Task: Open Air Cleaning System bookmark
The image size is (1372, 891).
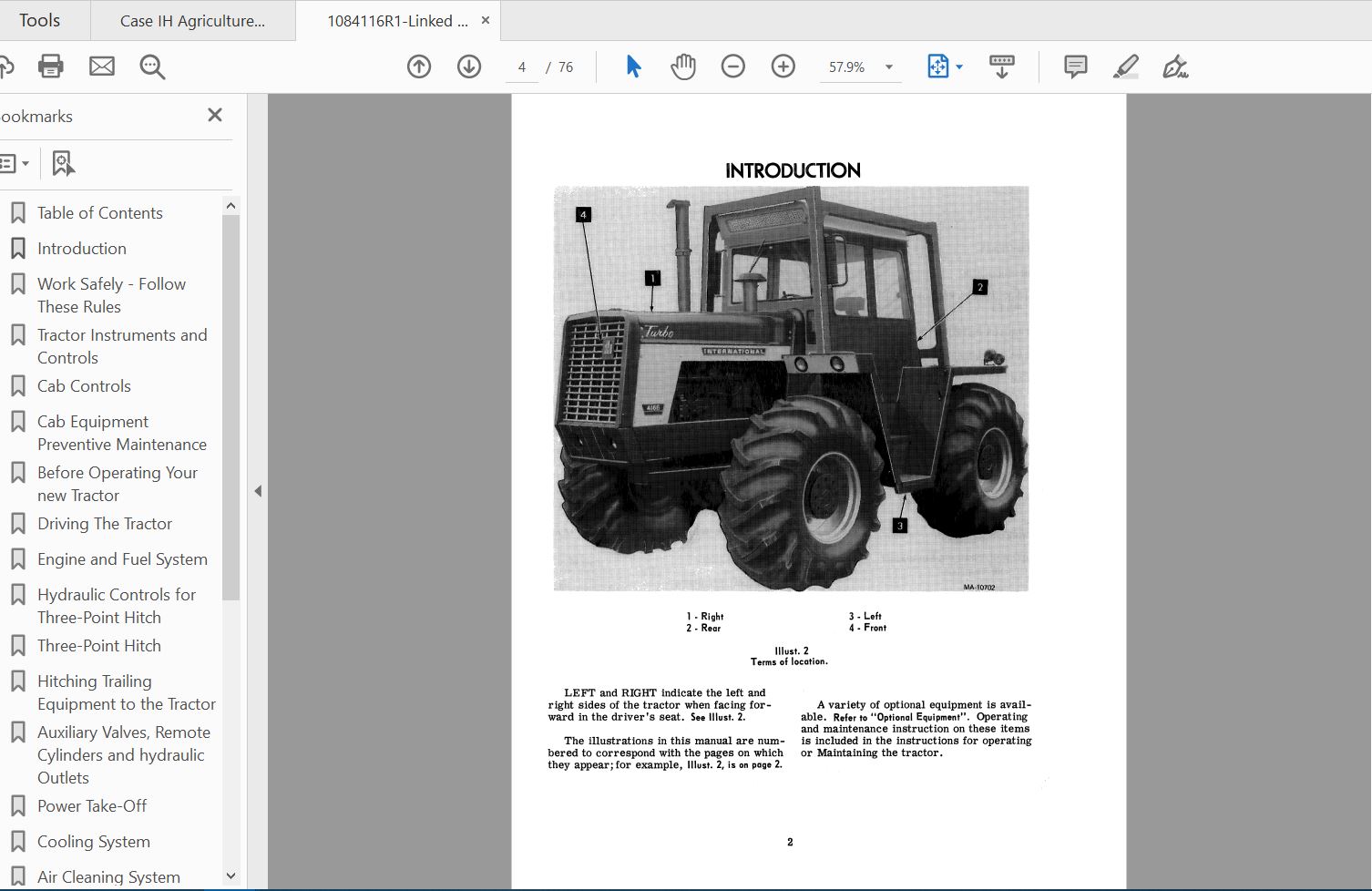Action: pyautogui.click(x=108, y=877)
